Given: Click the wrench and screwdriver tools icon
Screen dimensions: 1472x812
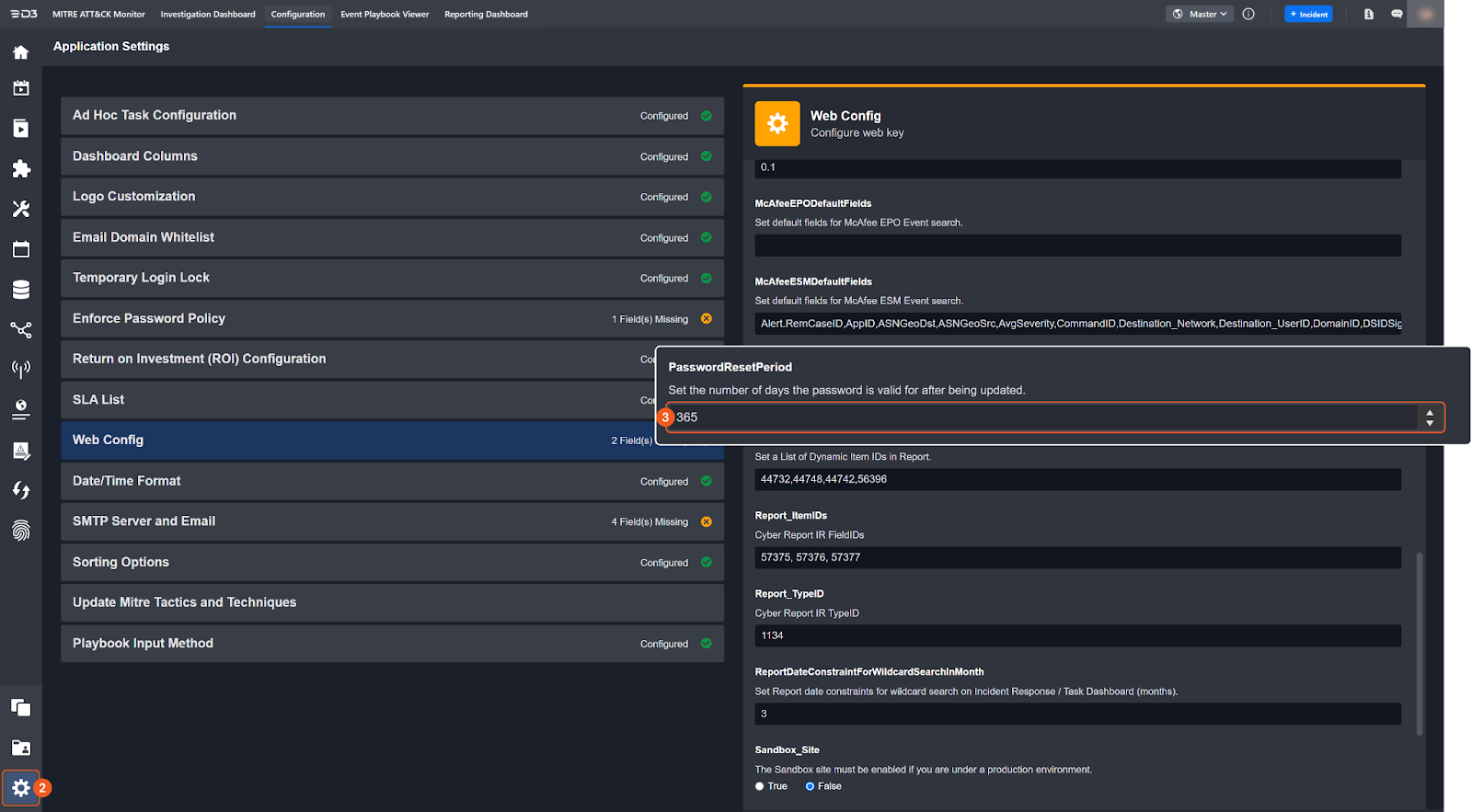Looking at the screenshot, I should 20,210.
